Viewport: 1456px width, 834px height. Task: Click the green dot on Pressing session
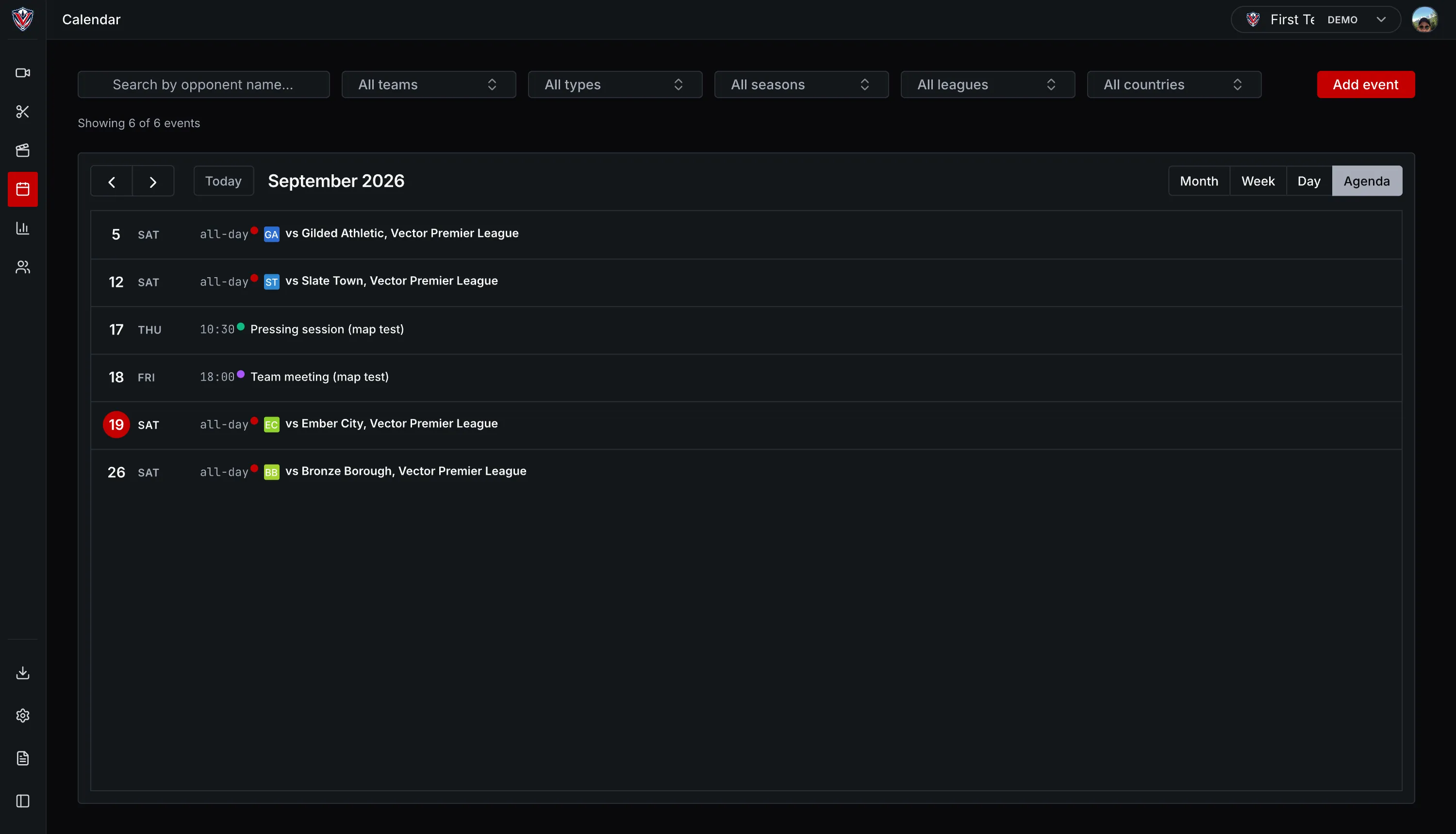point(241,327)
